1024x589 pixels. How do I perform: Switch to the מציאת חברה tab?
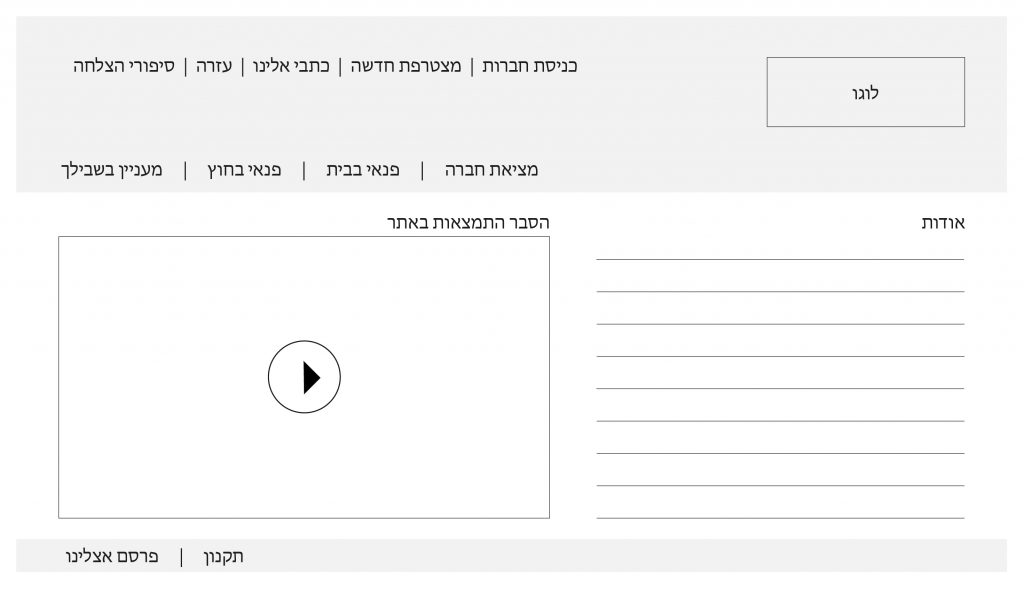(491, 170)
